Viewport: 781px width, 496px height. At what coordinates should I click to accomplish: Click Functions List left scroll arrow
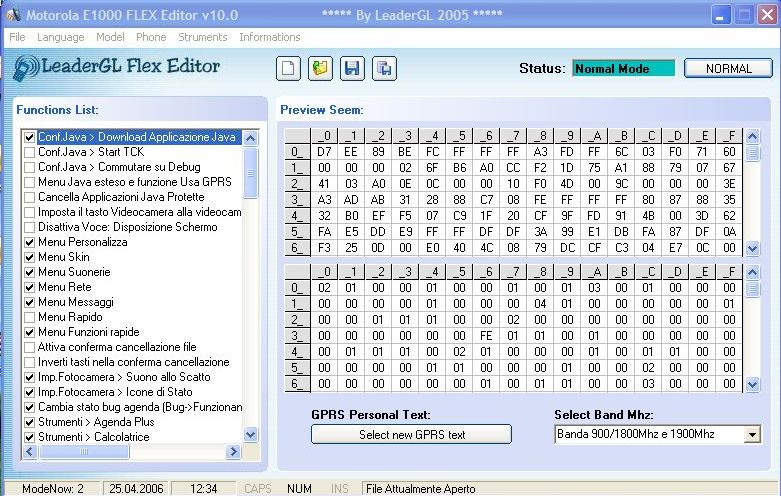[x=30, y=452]
